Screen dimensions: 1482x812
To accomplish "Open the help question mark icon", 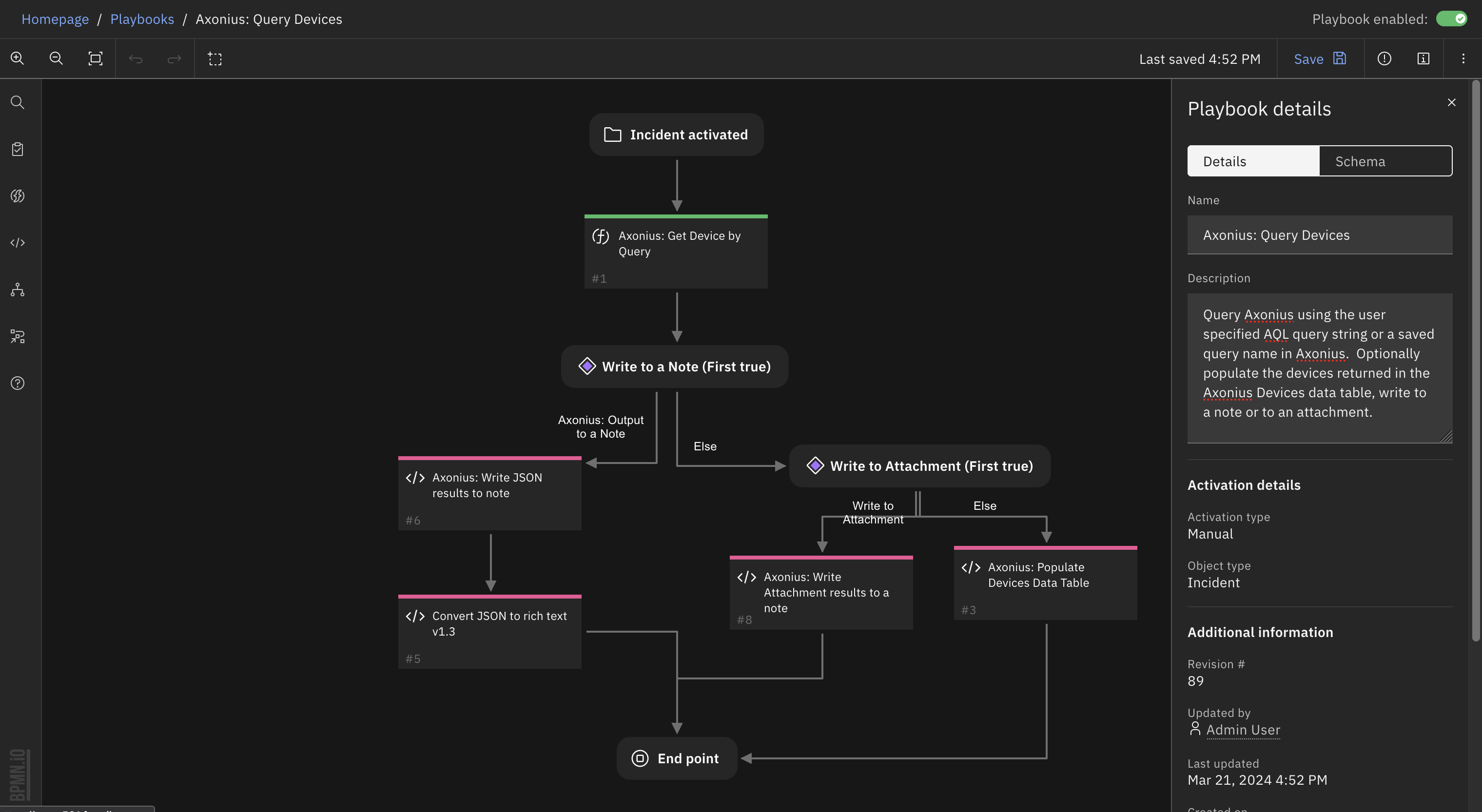I will coord(17,383).
